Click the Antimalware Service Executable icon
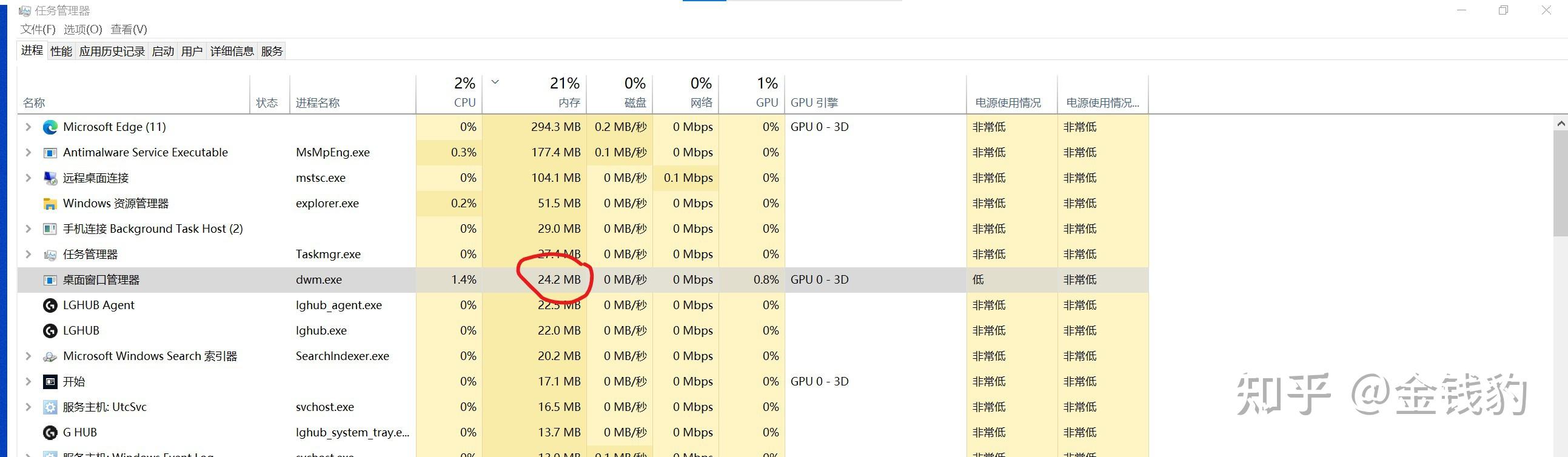 point(50,153)
